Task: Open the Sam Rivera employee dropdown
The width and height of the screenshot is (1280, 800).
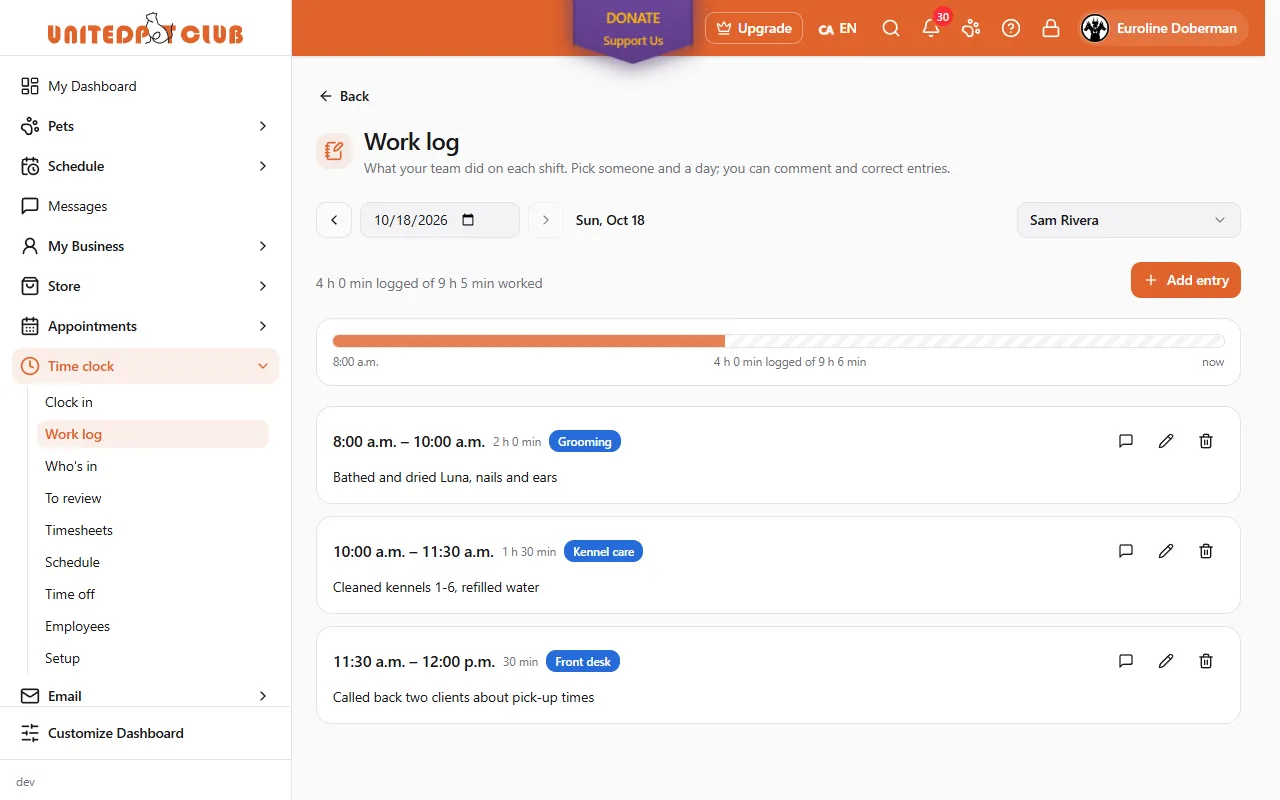Action: 1128,220
